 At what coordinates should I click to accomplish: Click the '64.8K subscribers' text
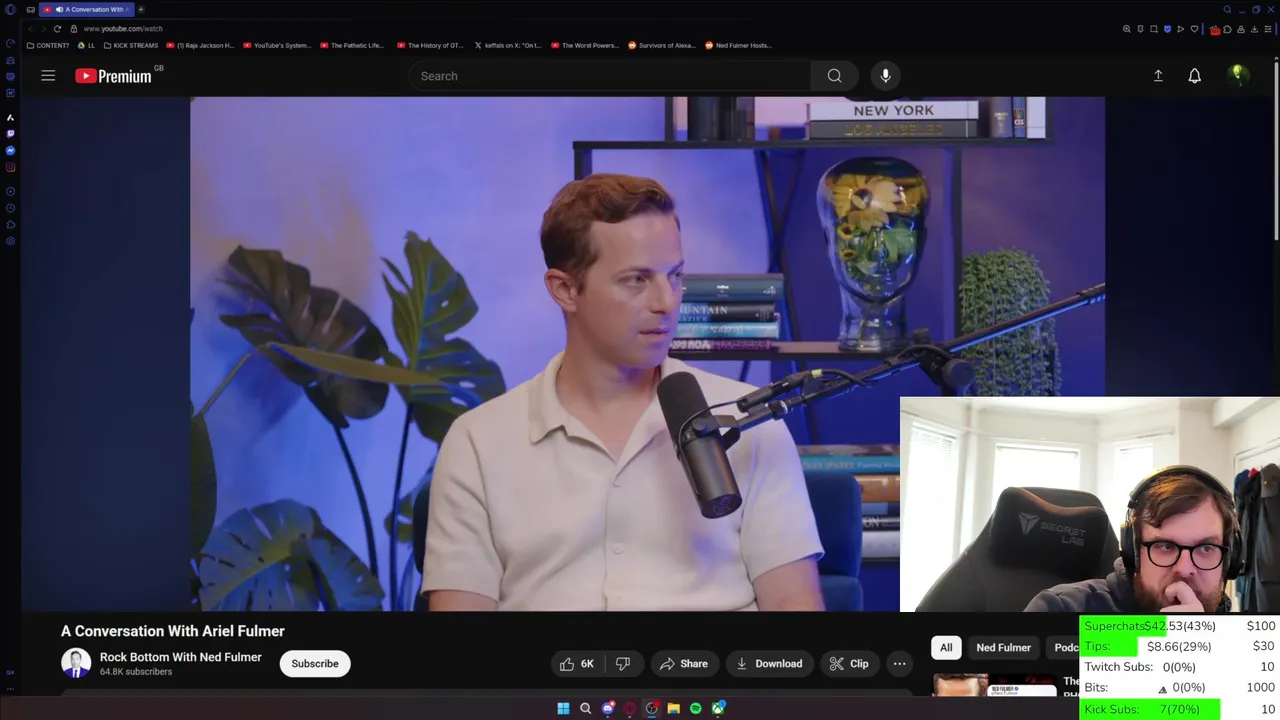tap(136, 672)
